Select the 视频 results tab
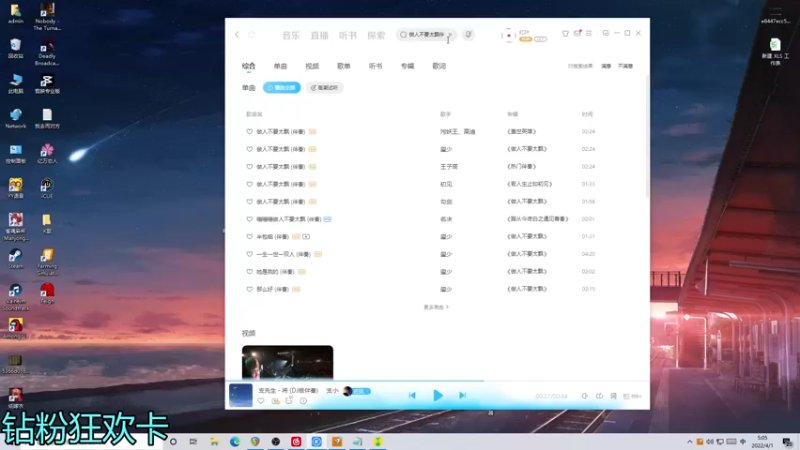The width and height of the screenshot is (800, 450). [312, 66]
